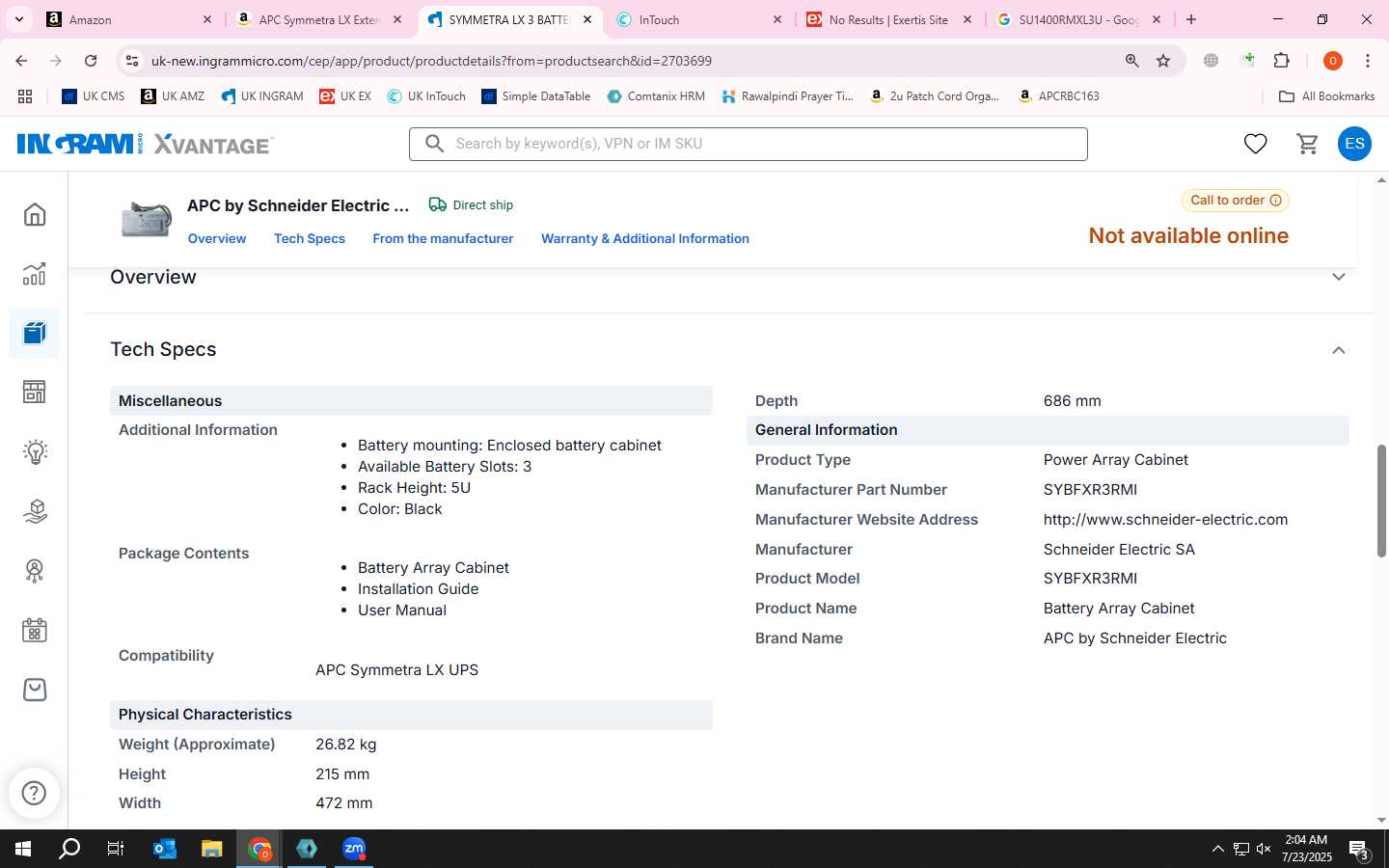Open Zoom app from the taskbar

point(354,849)
